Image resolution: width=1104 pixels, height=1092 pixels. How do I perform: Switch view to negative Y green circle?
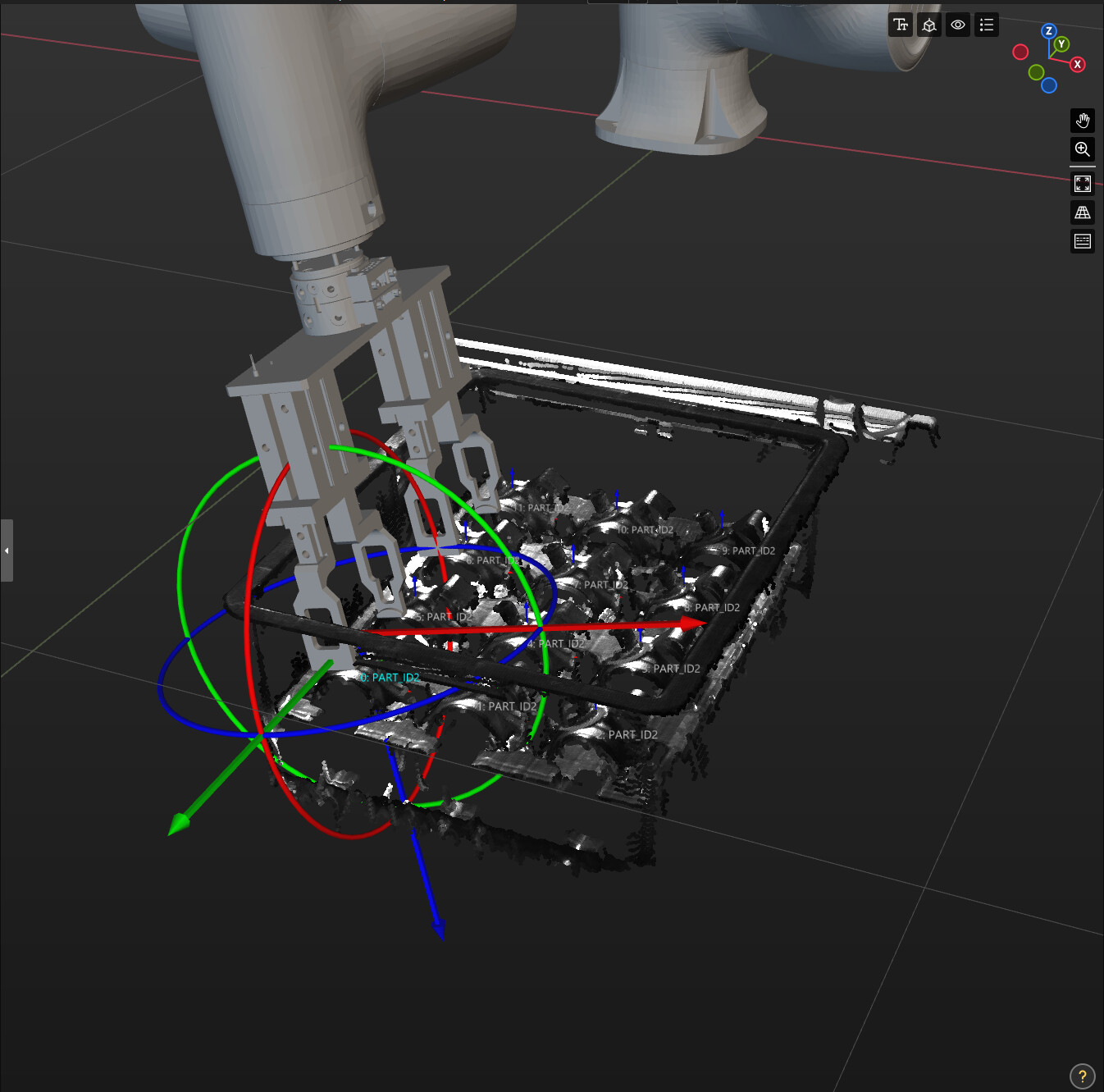[1036, 72]
